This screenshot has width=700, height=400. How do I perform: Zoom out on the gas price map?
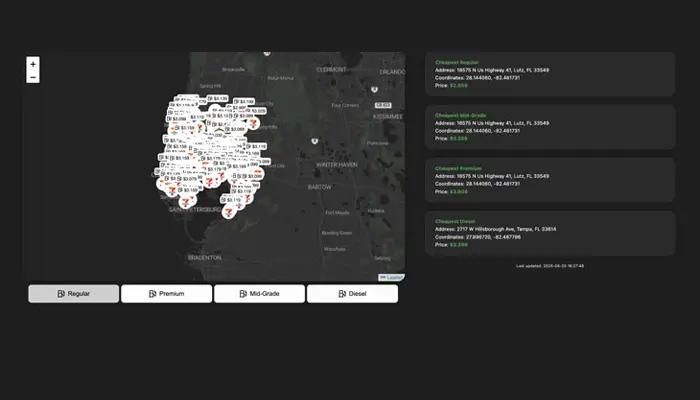tap(33, 77)
